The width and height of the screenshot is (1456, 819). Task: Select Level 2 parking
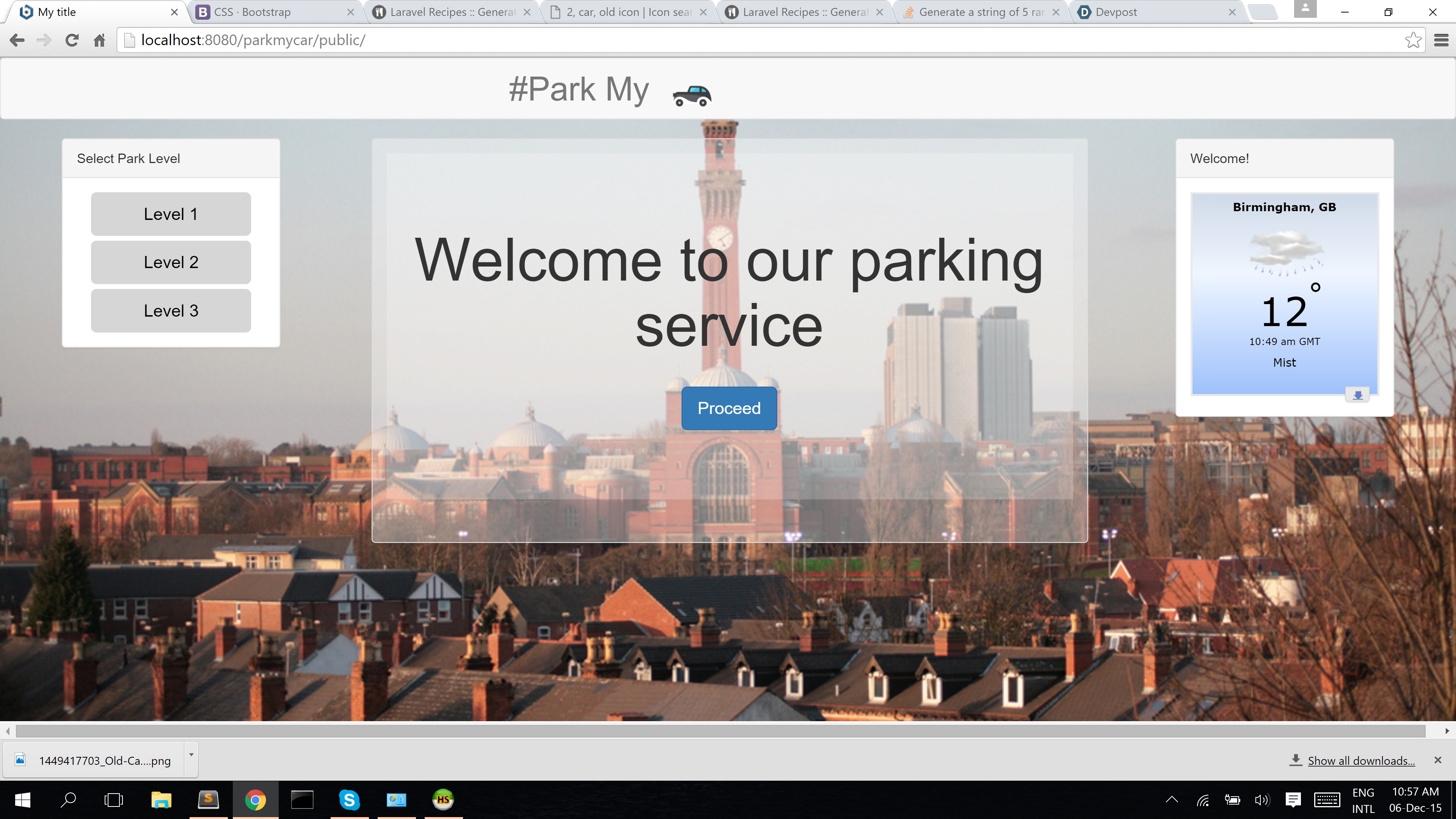pyautogui.click(x=171, y=262)
